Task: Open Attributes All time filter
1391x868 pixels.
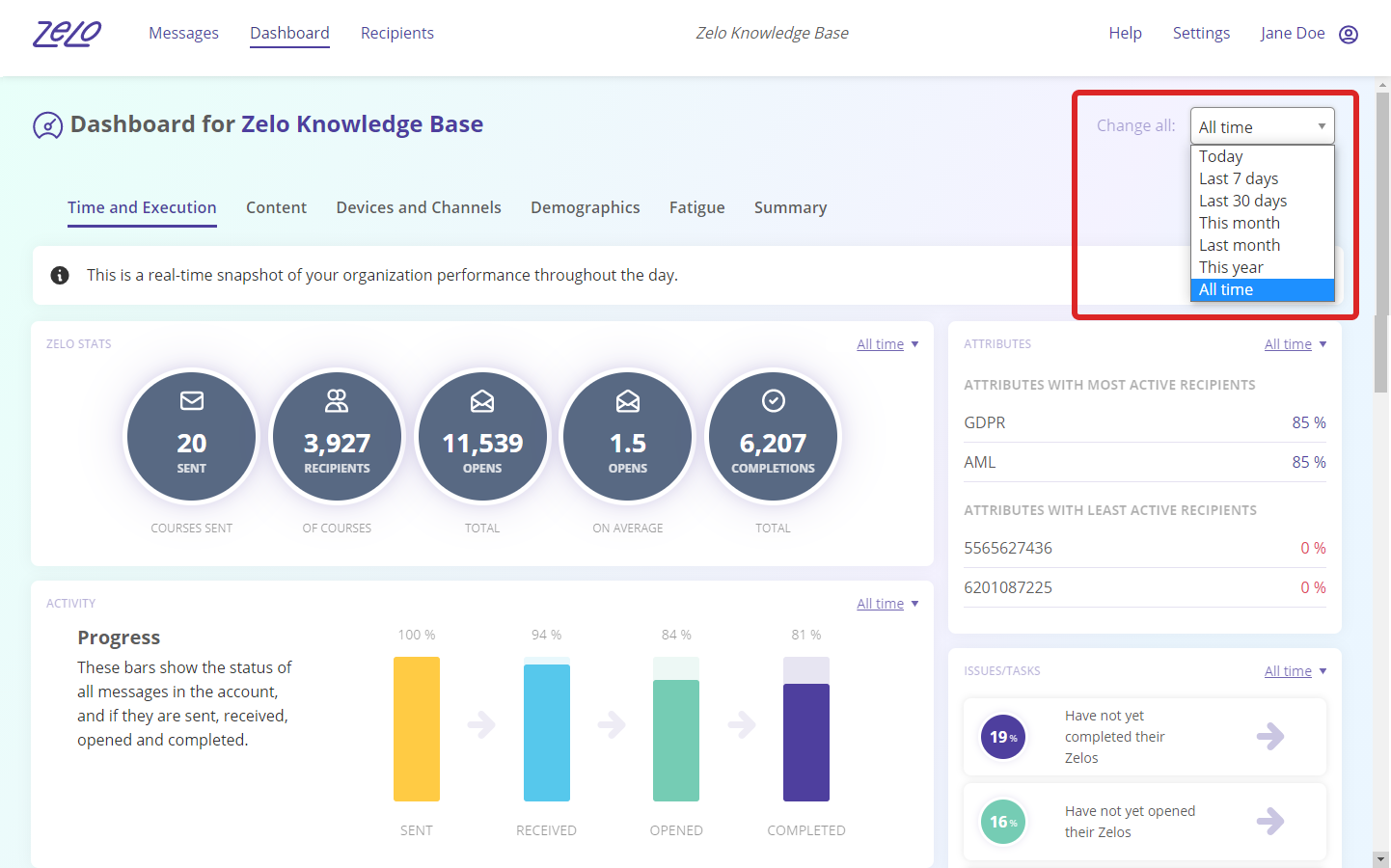Action: pos(1296,344)
